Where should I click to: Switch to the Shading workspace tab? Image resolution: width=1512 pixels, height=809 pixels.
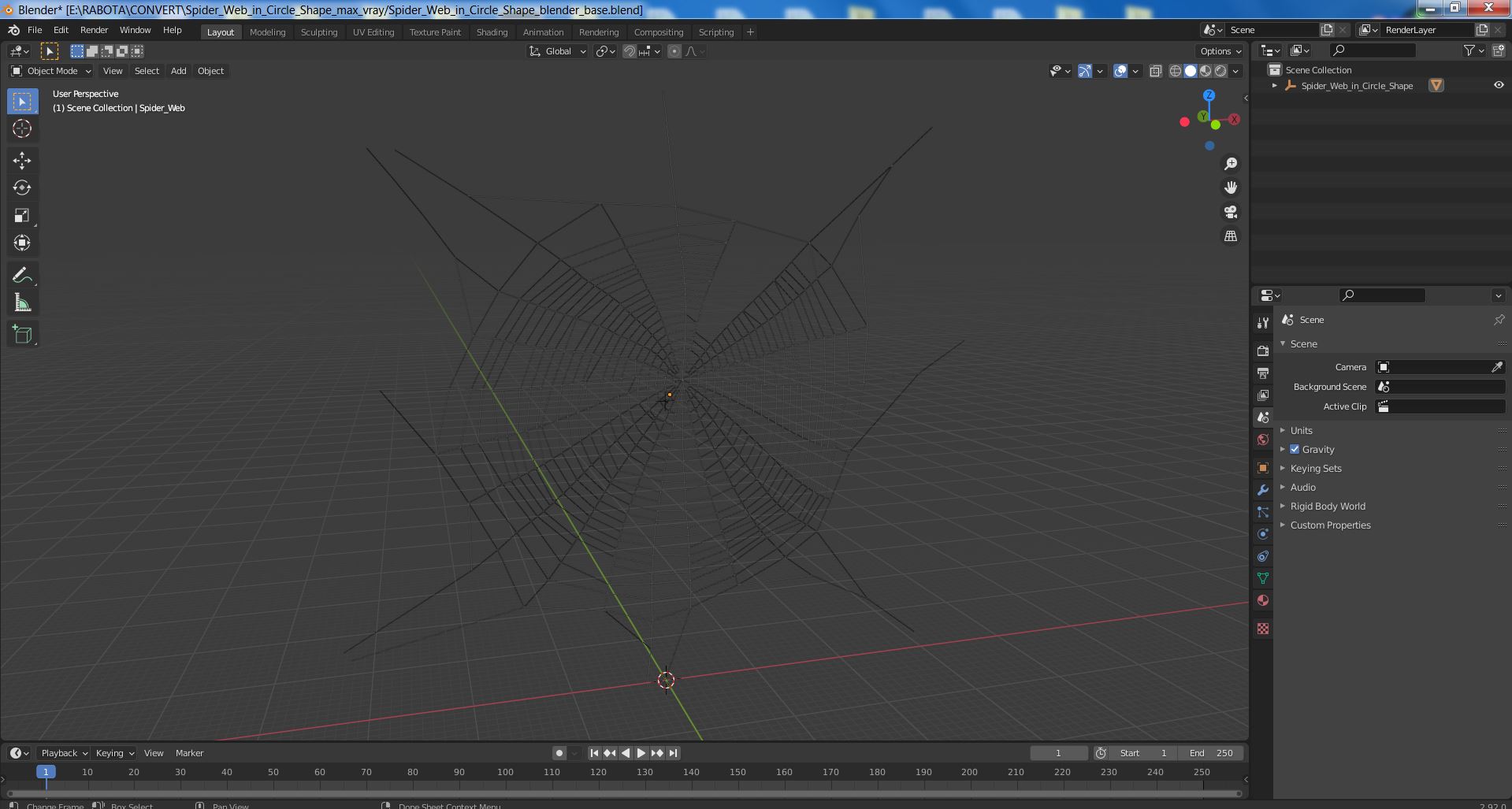click(492, 32)
